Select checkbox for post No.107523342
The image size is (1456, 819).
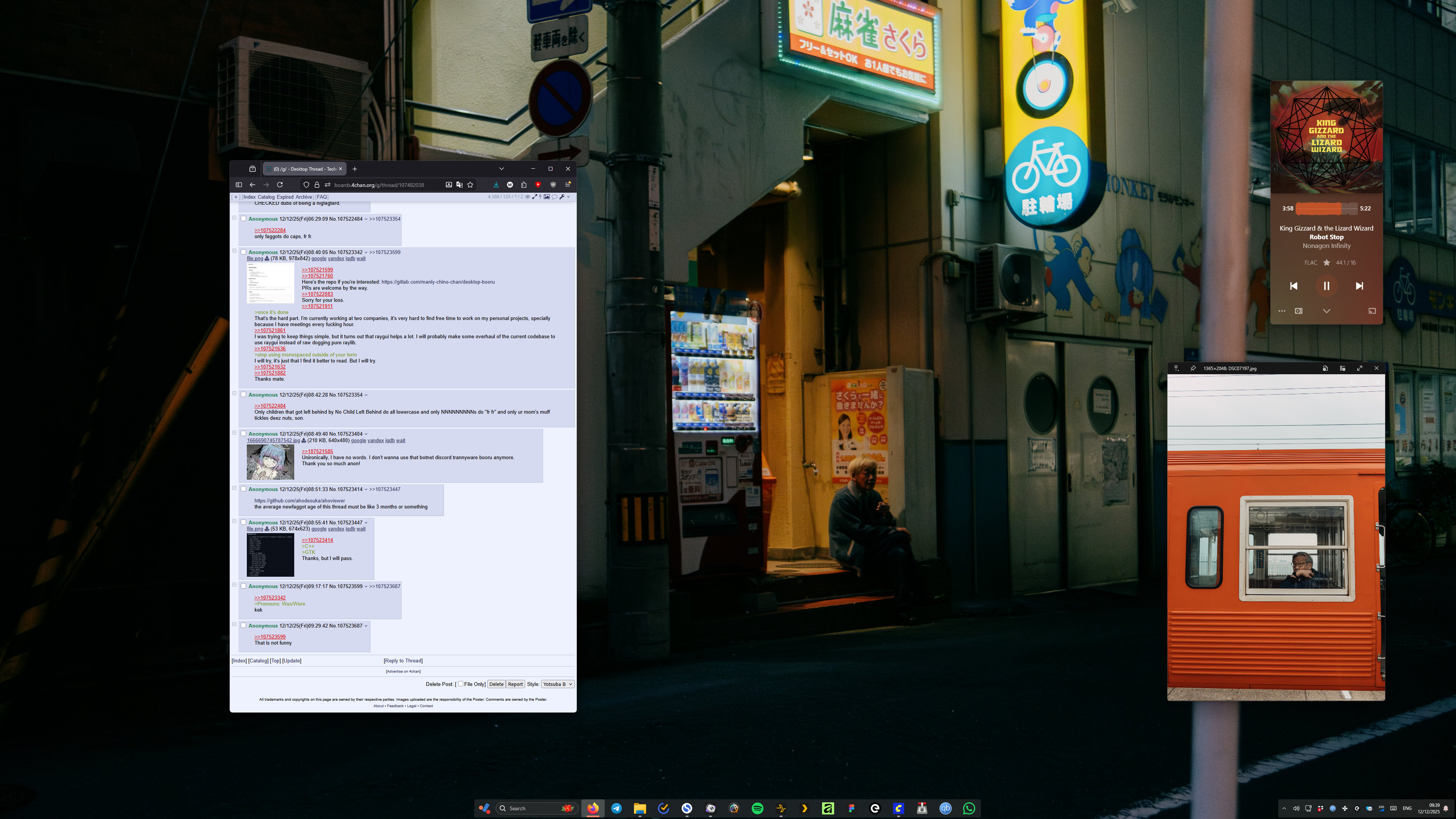pyautogui.click(x=243, y=252)
